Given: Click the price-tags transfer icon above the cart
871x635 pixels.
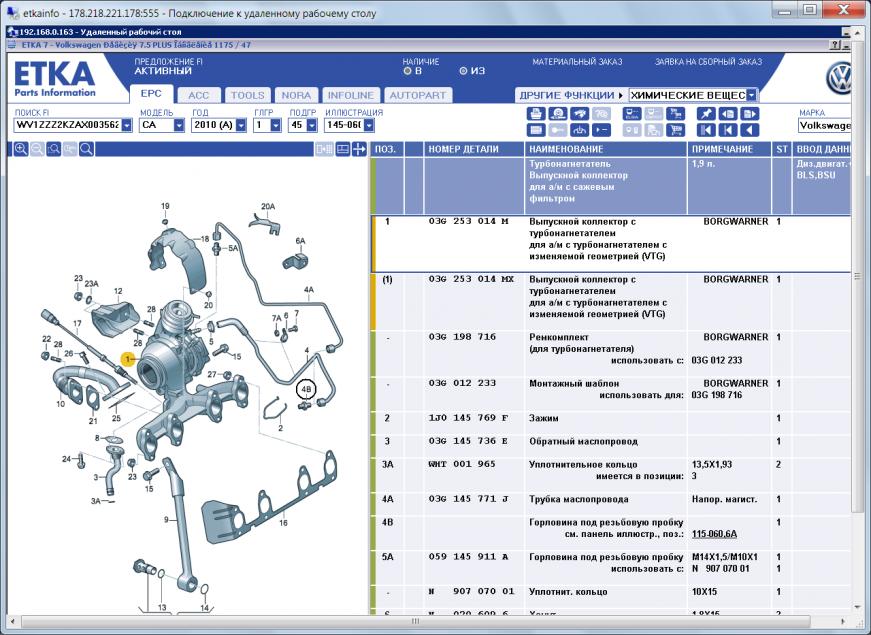Looking at the screenshot, I should click(675, 114).
